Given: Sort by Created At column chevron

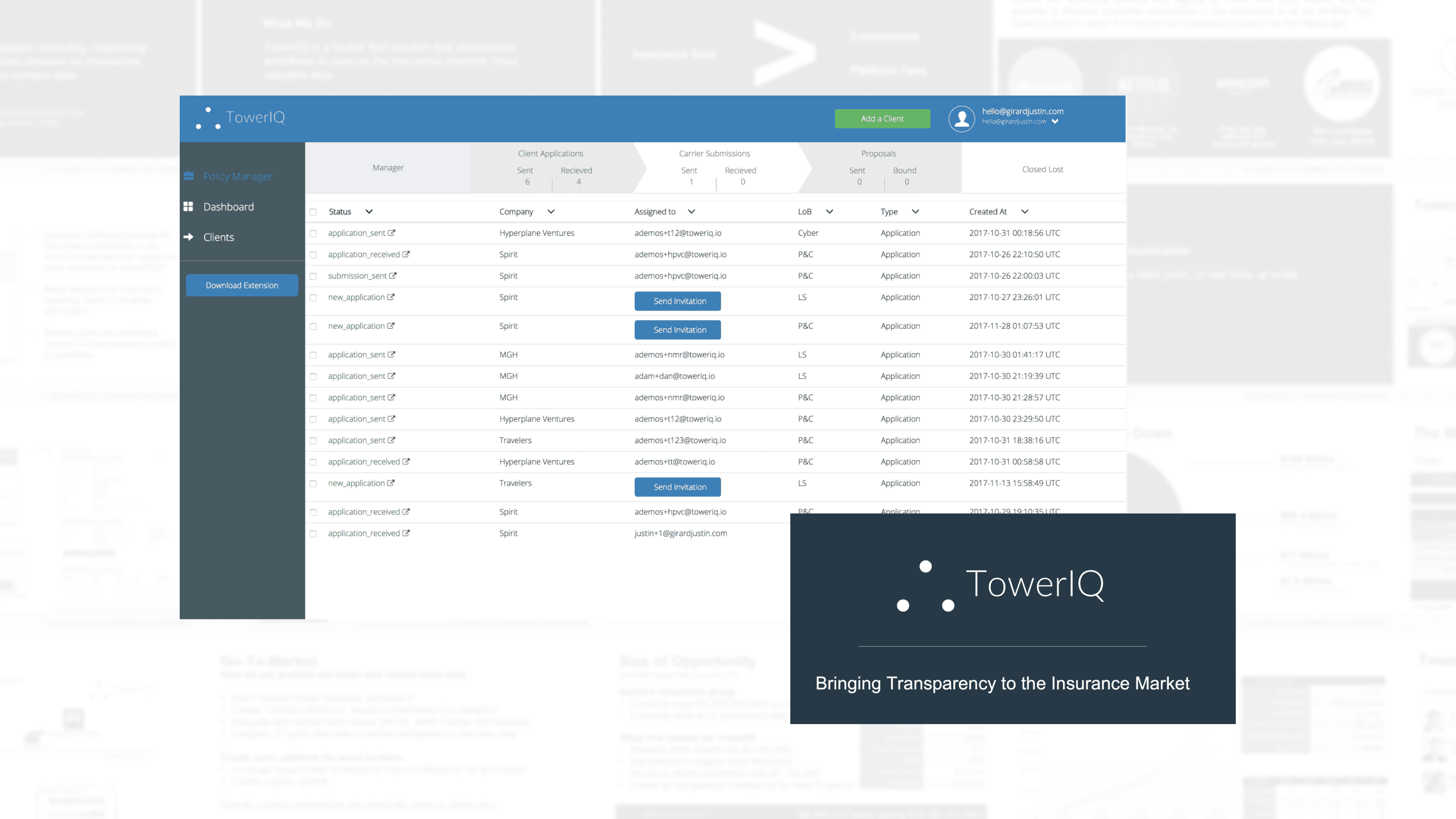Looking at the screenshot, I should (1025, 212).
